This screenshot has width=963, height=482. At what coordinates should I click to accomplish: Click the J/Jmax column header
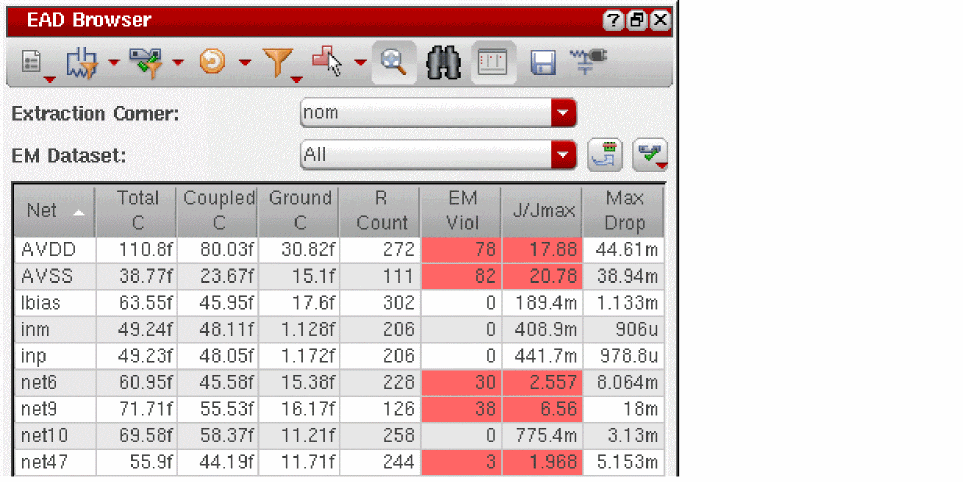pos(542,211)
